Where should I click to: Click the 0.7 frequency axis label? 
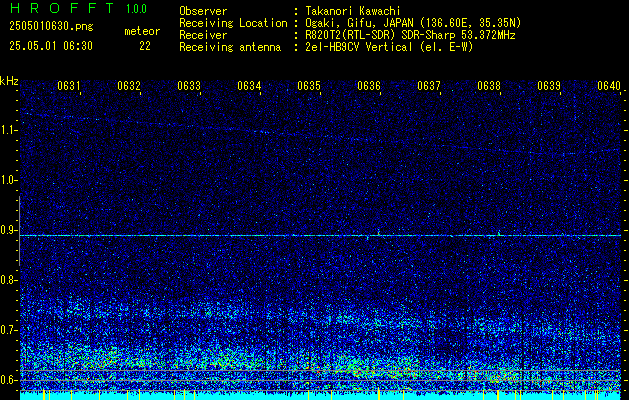tap(8, 330)
